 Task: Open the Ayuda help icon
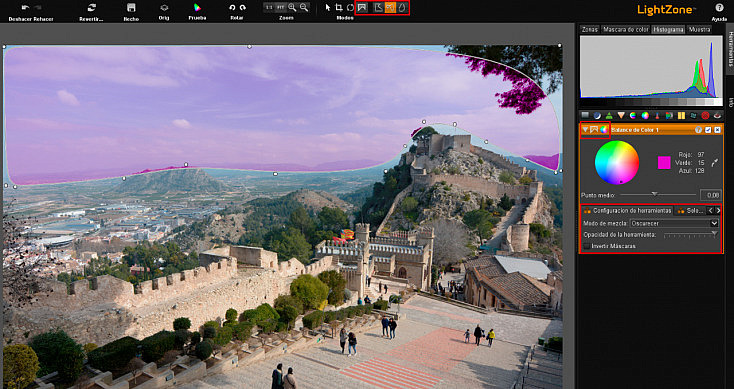tap(719, 7)
